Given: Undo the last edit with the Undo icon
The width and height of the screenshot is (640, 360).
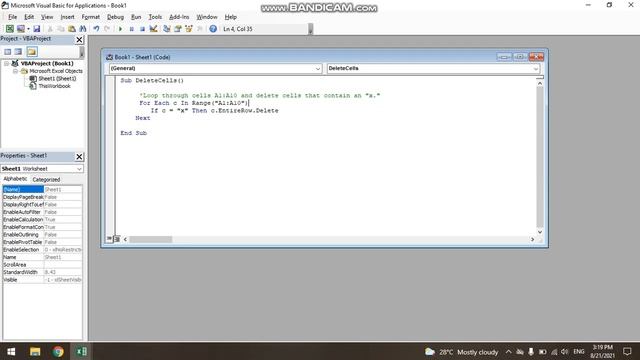Looking at the screenshot, I should pos(96,29).
